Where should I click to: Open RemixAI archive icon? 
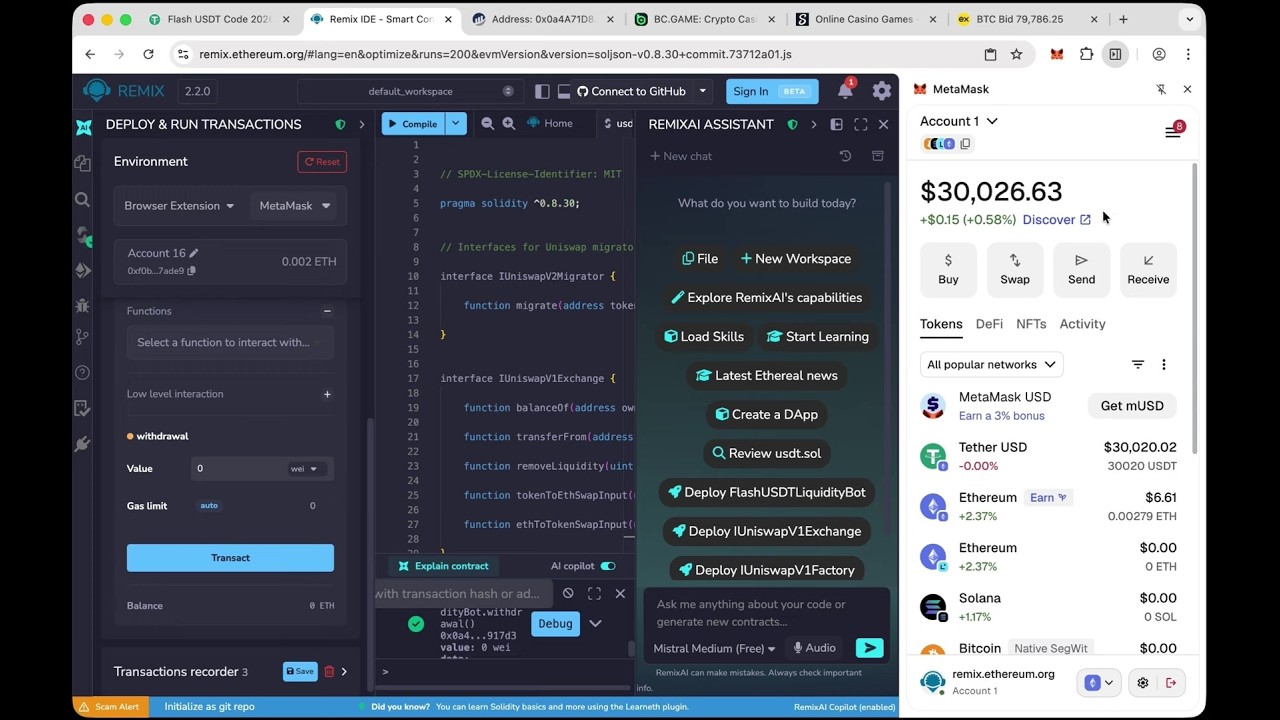coord(877,156)
